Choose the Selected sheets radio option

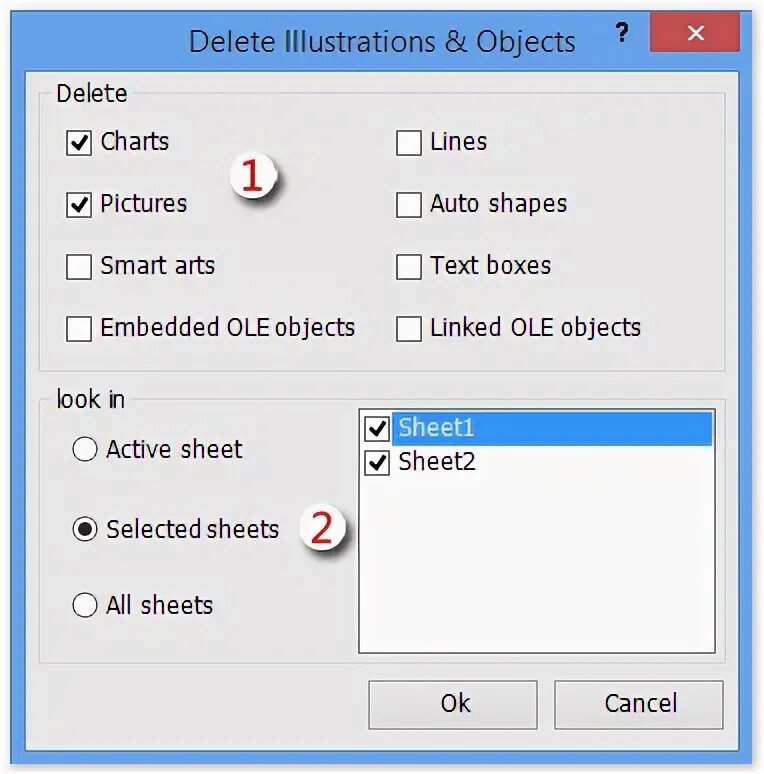pyautogui.click(x=85, y=530)
